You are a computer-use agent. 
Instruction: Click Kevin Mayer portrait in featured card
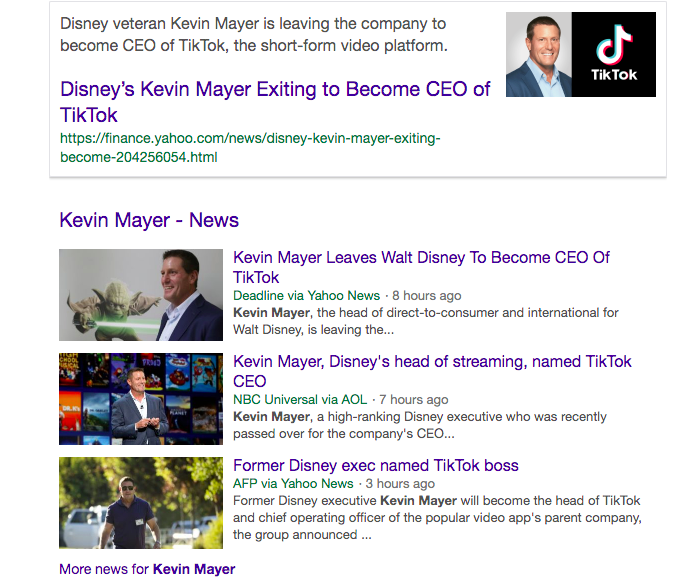539,54
